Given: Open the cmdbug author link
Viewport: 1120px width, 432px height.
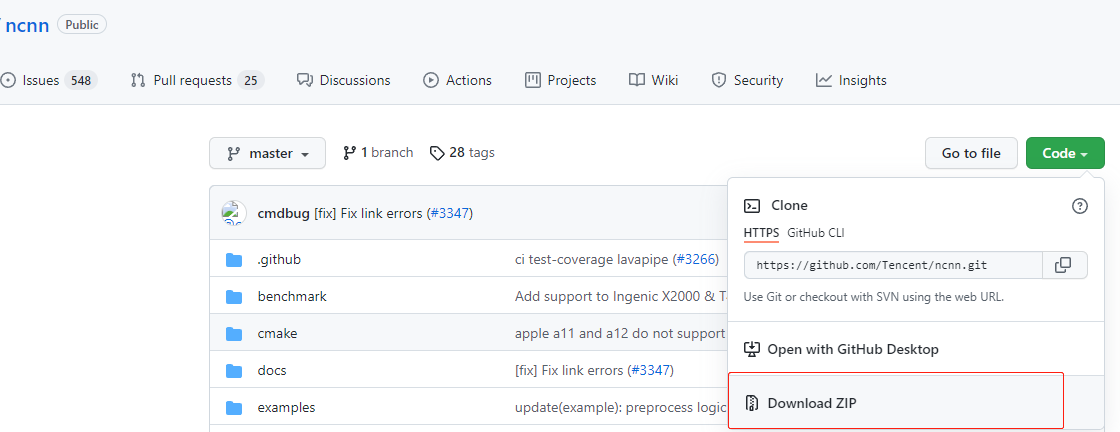Looking at the screenshot, I should coord(284,213).
